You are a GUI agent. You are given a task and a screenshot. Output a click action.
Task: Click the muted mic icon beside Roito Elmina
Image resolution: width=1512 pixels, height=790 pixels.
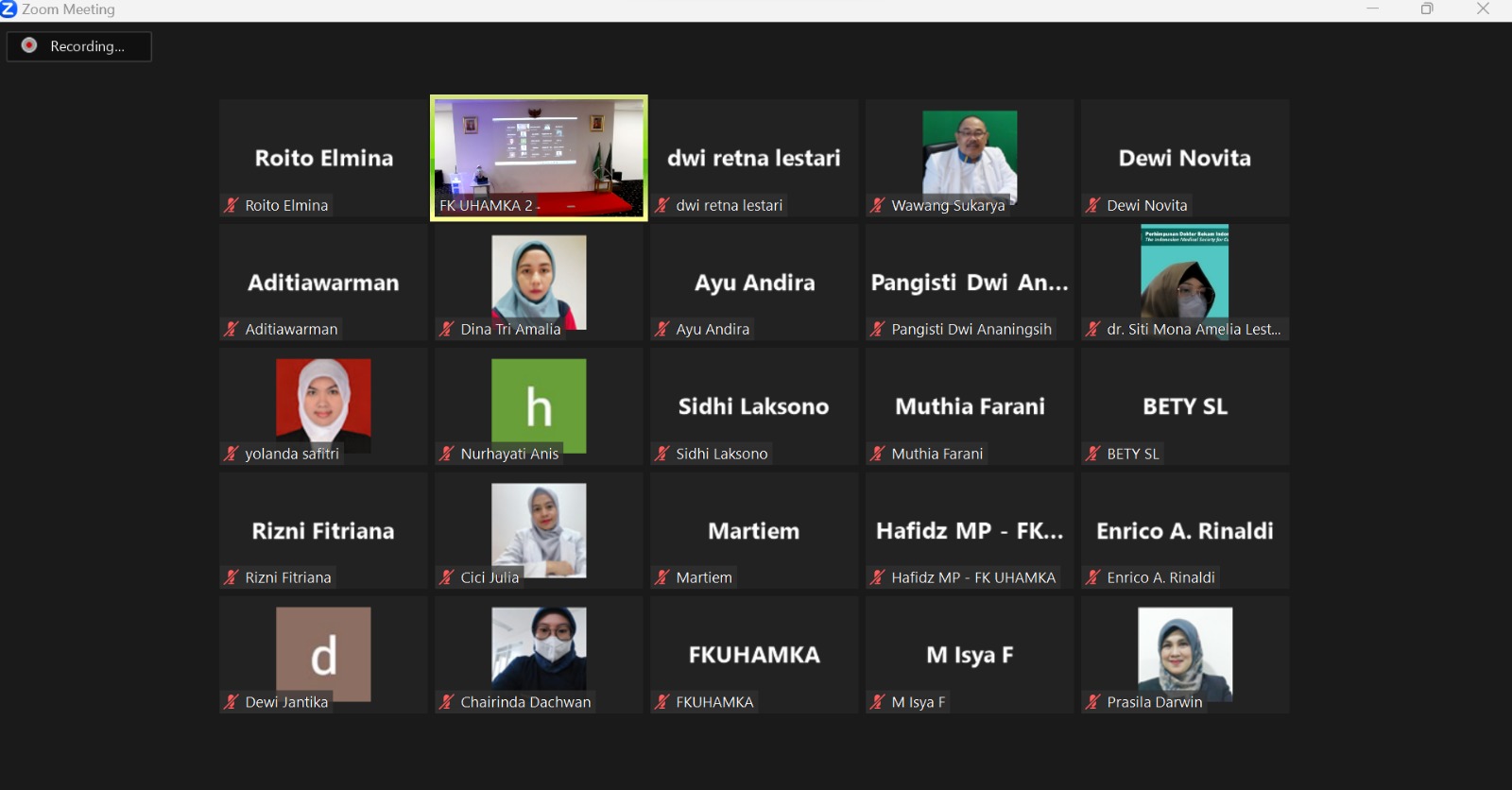pos(231,205)
